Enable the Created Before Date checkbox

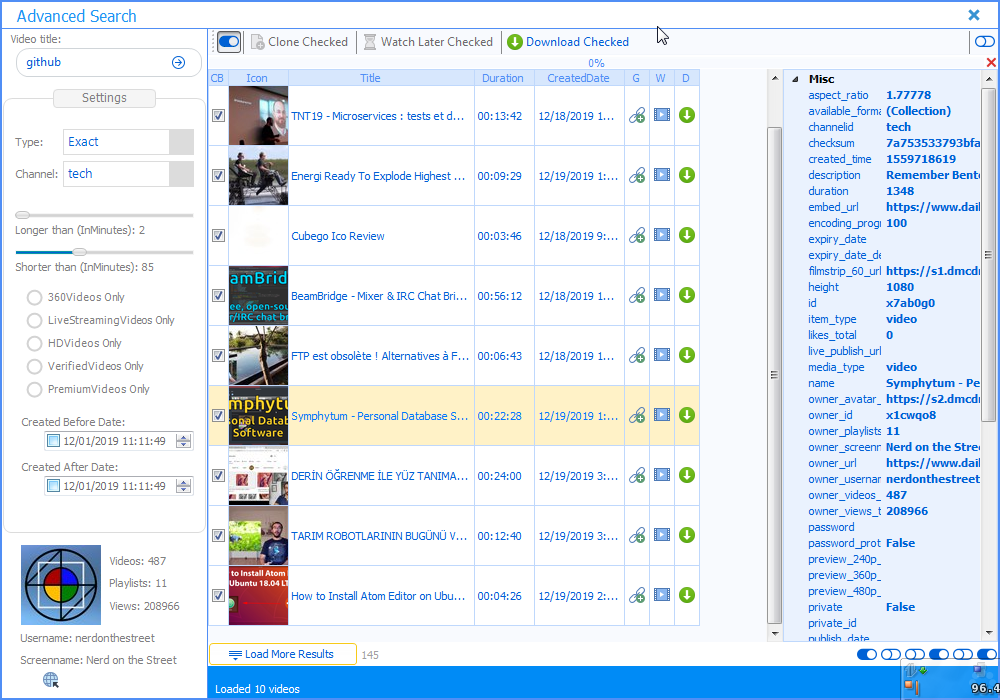[x=54, y=441]
